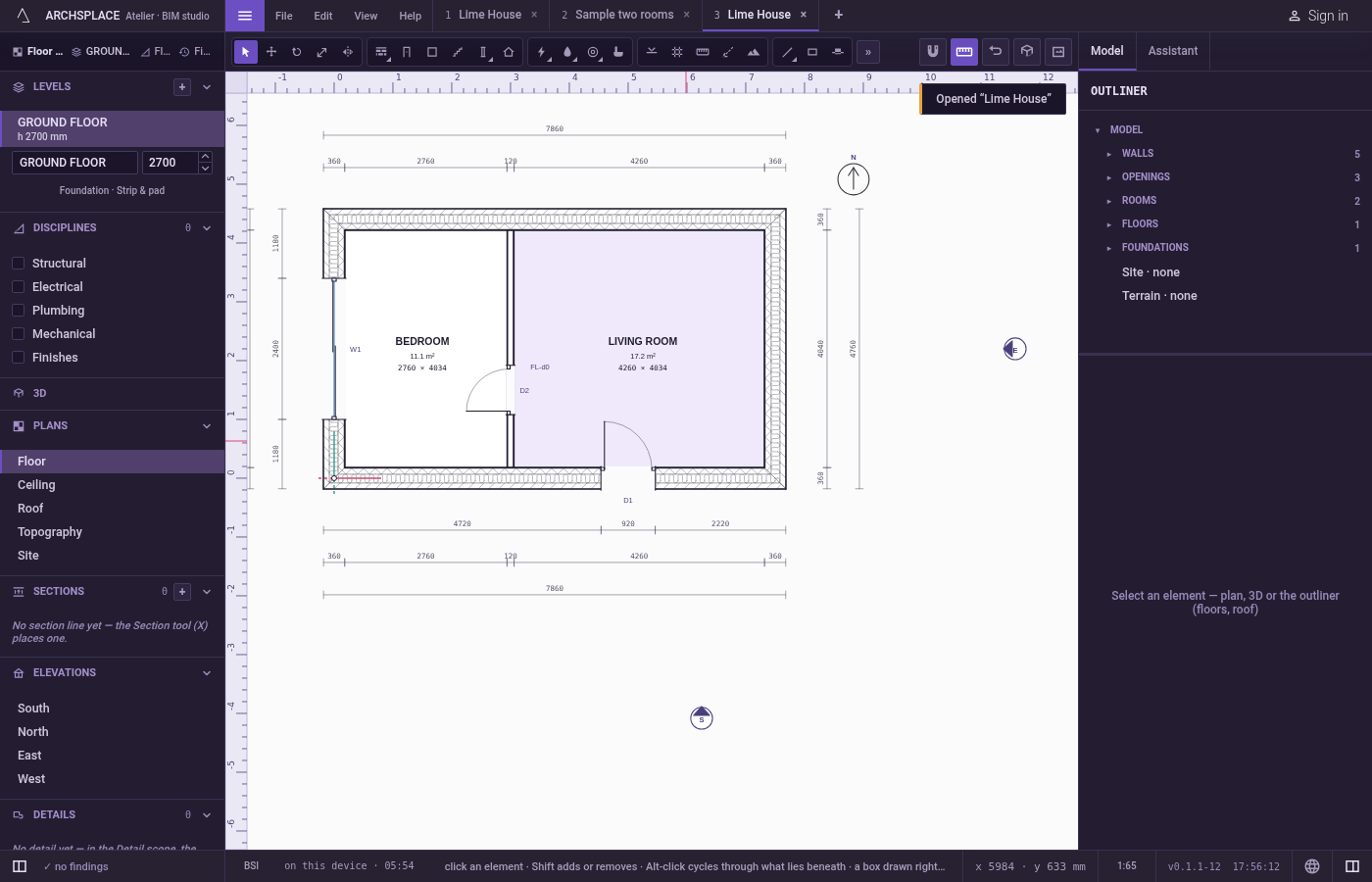Add a new level with plus button
Image resolution: width=1372 pixels, height=882 pixels.
(182, 87)
